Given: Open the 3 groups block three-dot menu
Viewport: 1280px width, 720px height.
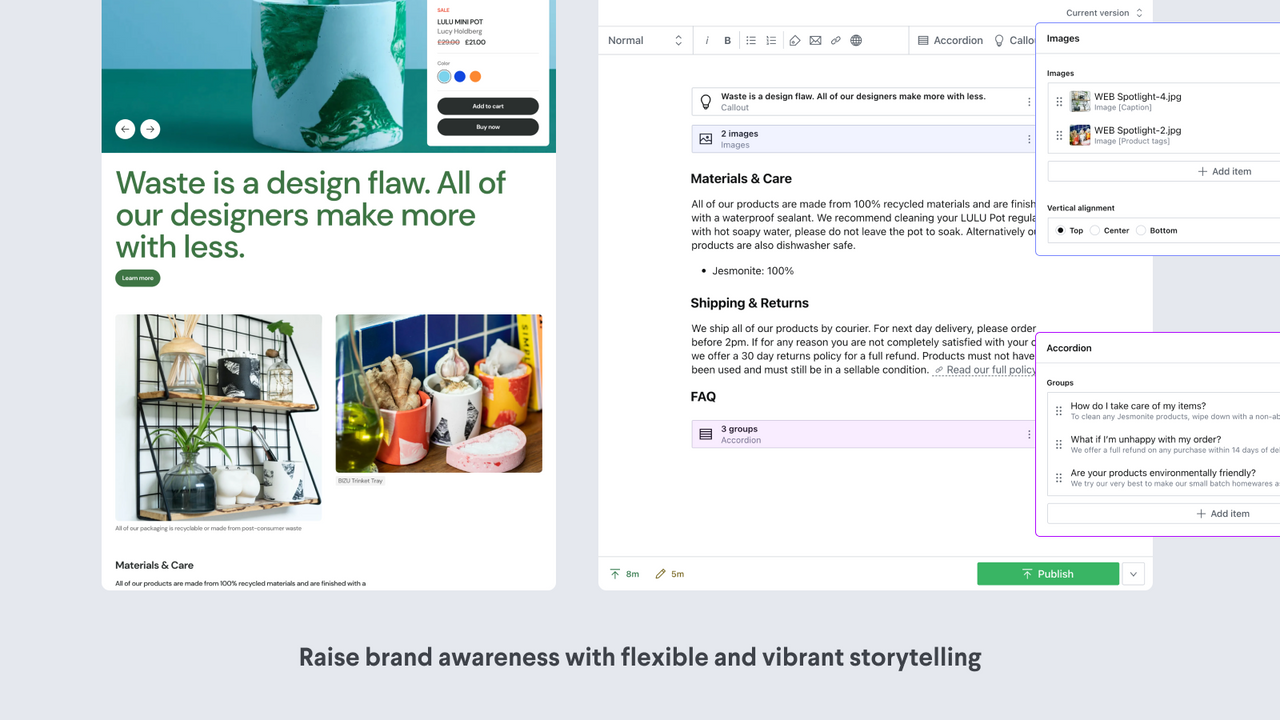Looking at the screenshot, I should (x=1029, y=434).
